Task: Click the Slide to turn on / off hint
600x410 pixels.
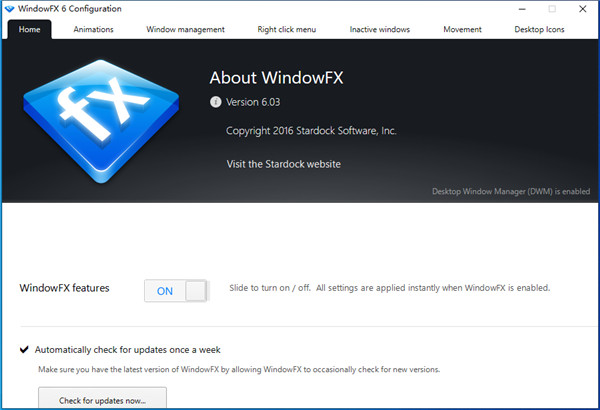Action: 390,288
